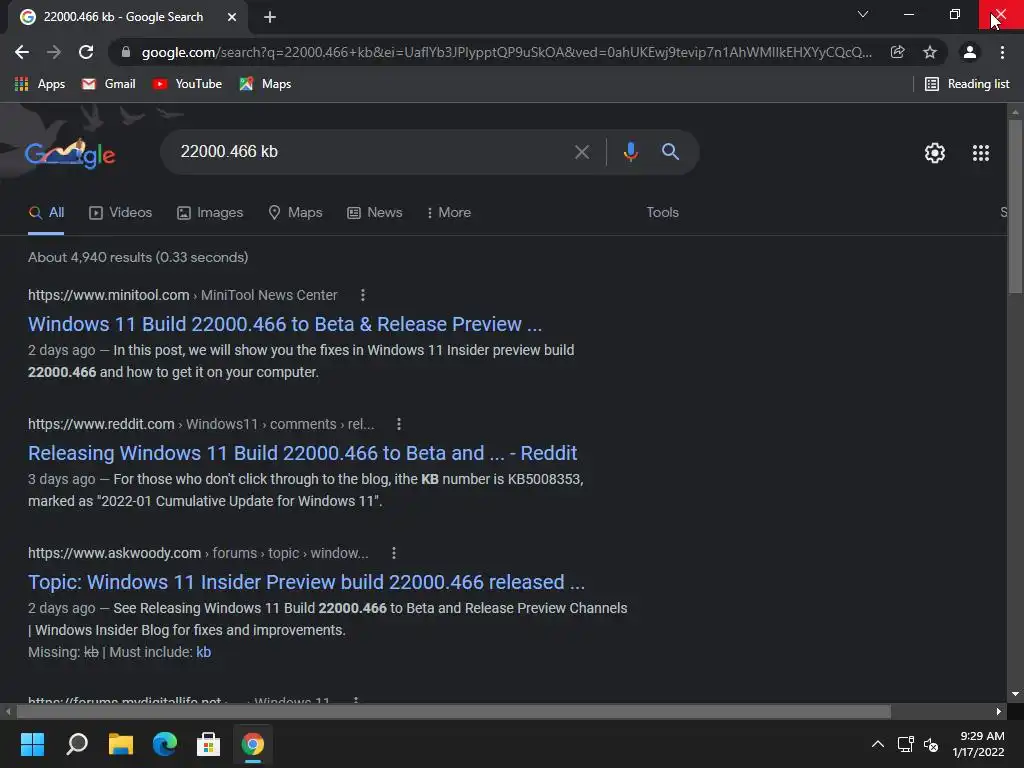Open 'Releasing Windows 11 Build' Reddit result
This screenshot has height=768, width=1024.
(x=302, y=453)
